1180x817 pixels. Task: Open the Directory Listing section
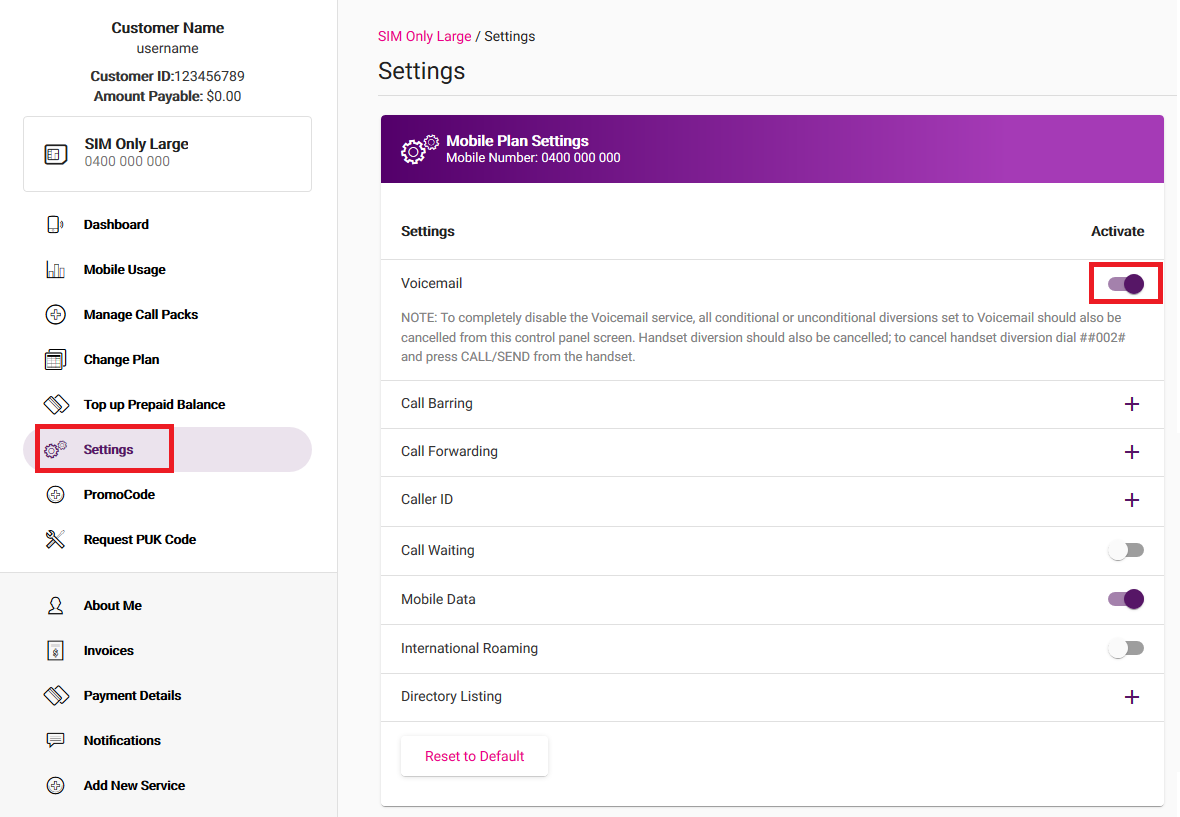coord(1132,697)
